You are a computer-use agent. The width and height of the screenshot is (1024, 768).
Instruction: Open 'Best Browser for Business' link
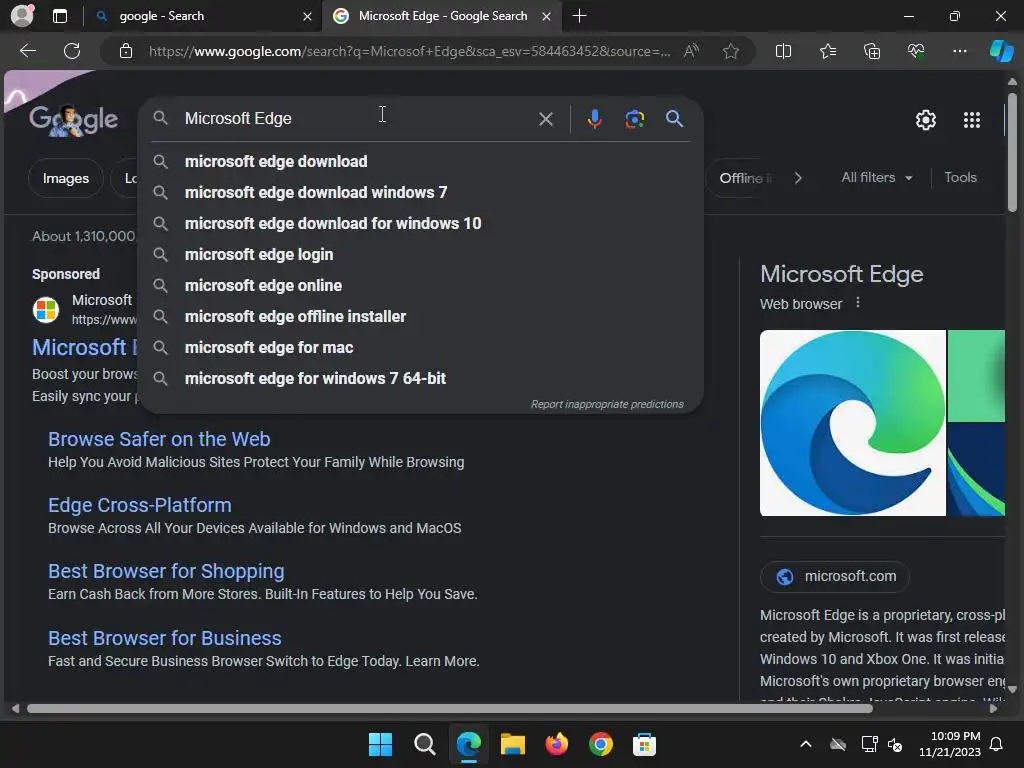165,637
